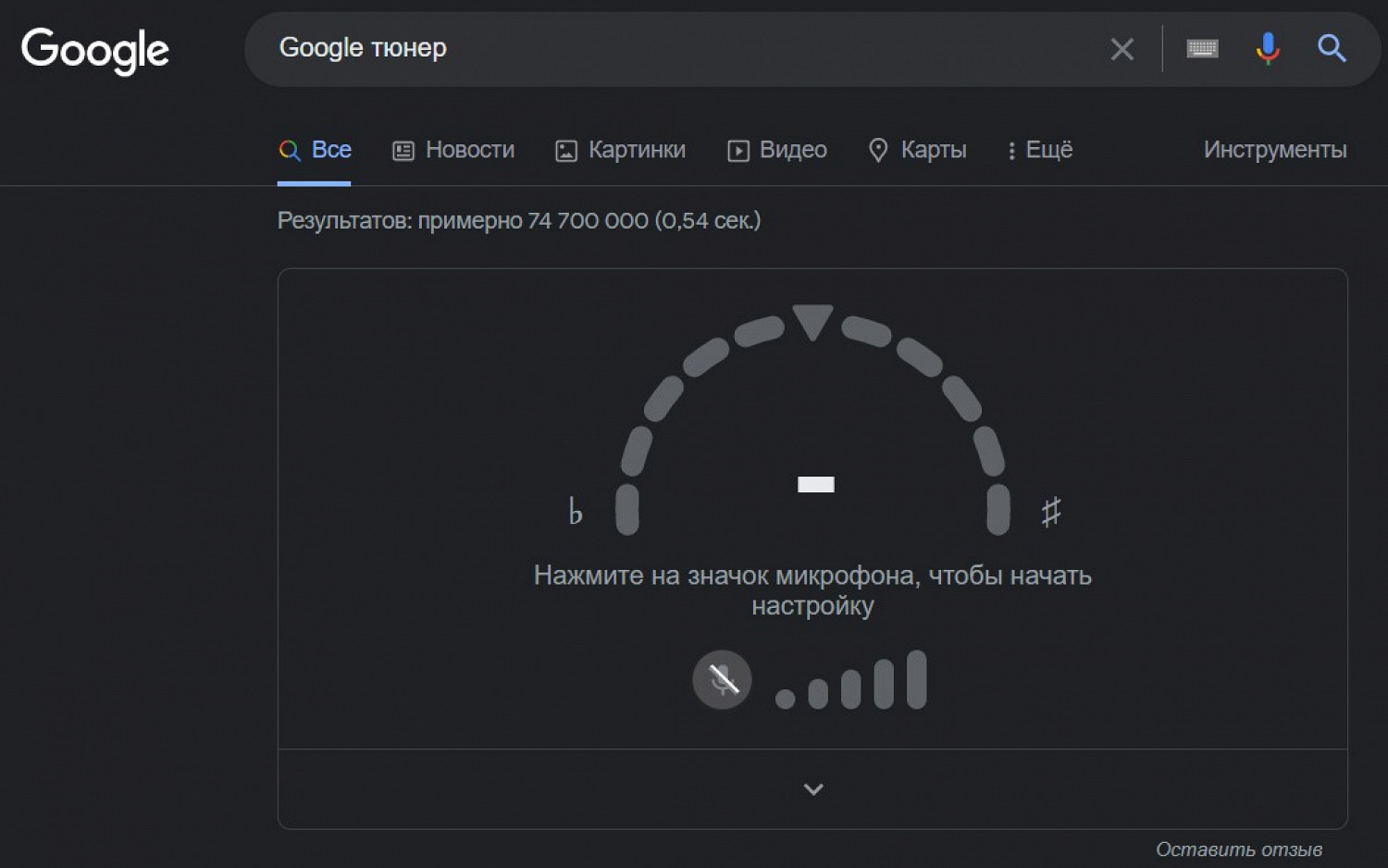Click the tuner's center triangle pointer
Image resolution: width=1388 pixels, height=868 pixels.
pos(812,322)
